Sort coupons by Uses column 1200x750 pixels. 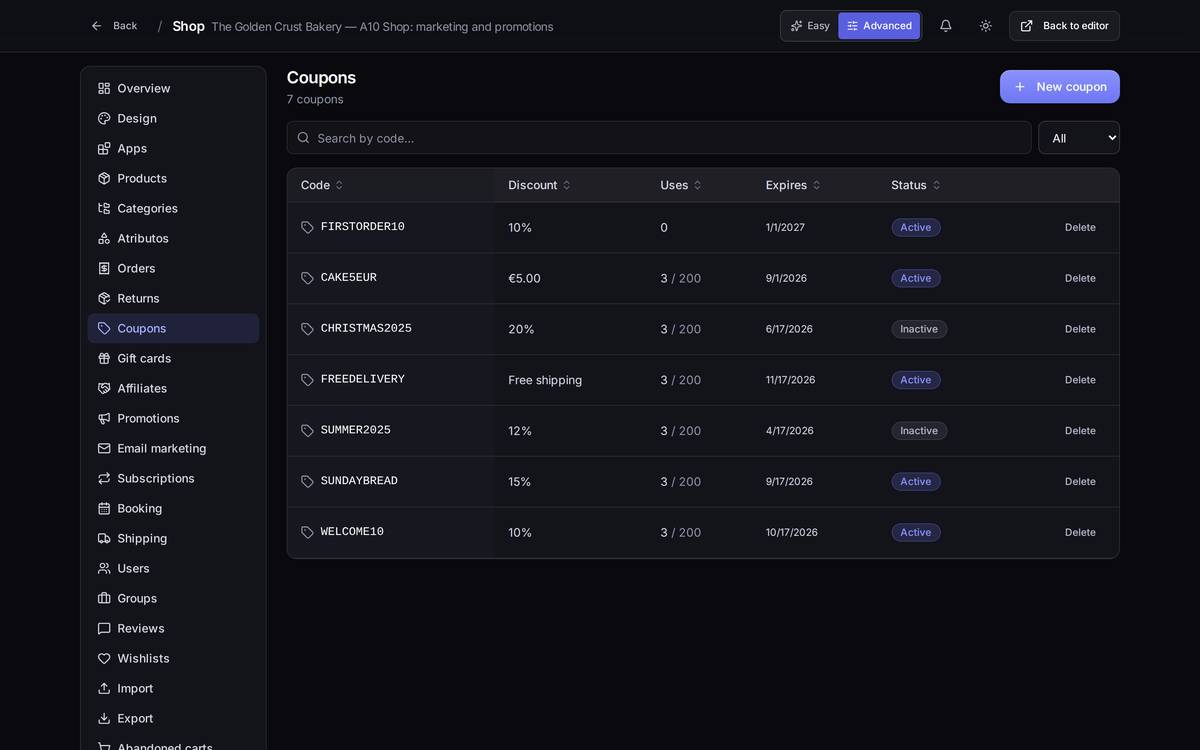[681, 185]
